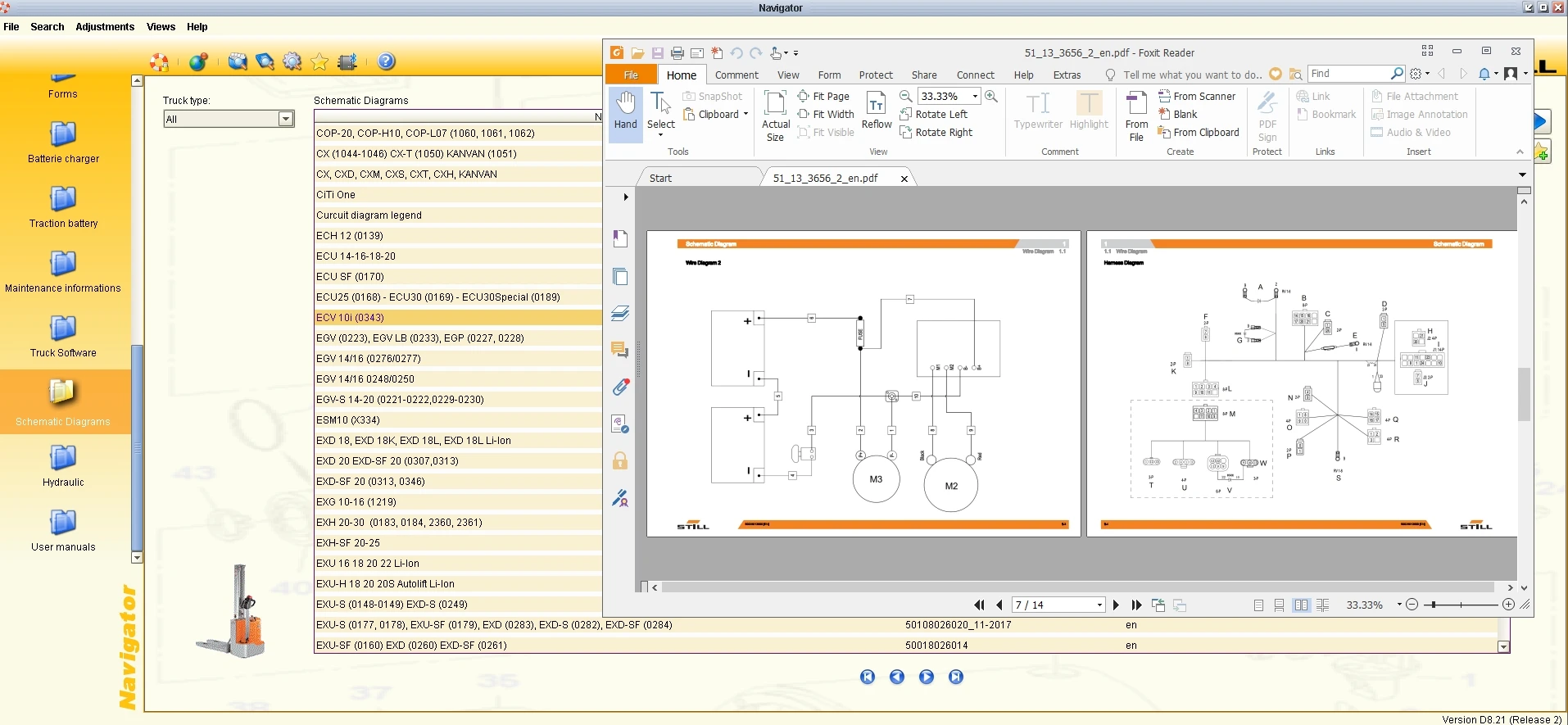Click the favorites star icon in Navigator
The height and width of the screenshot is (725, 1568).
tap(319, 61)
